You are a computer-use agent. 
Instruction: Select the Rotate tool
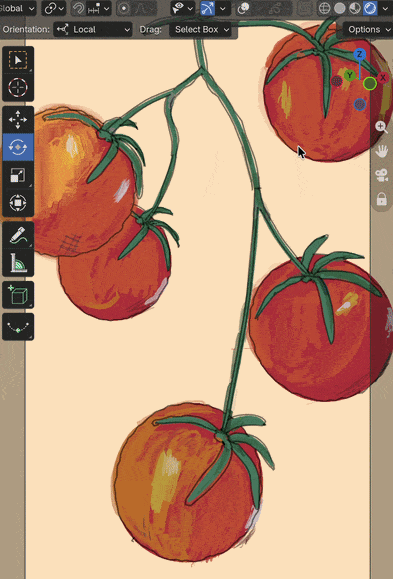coord(18,147)
